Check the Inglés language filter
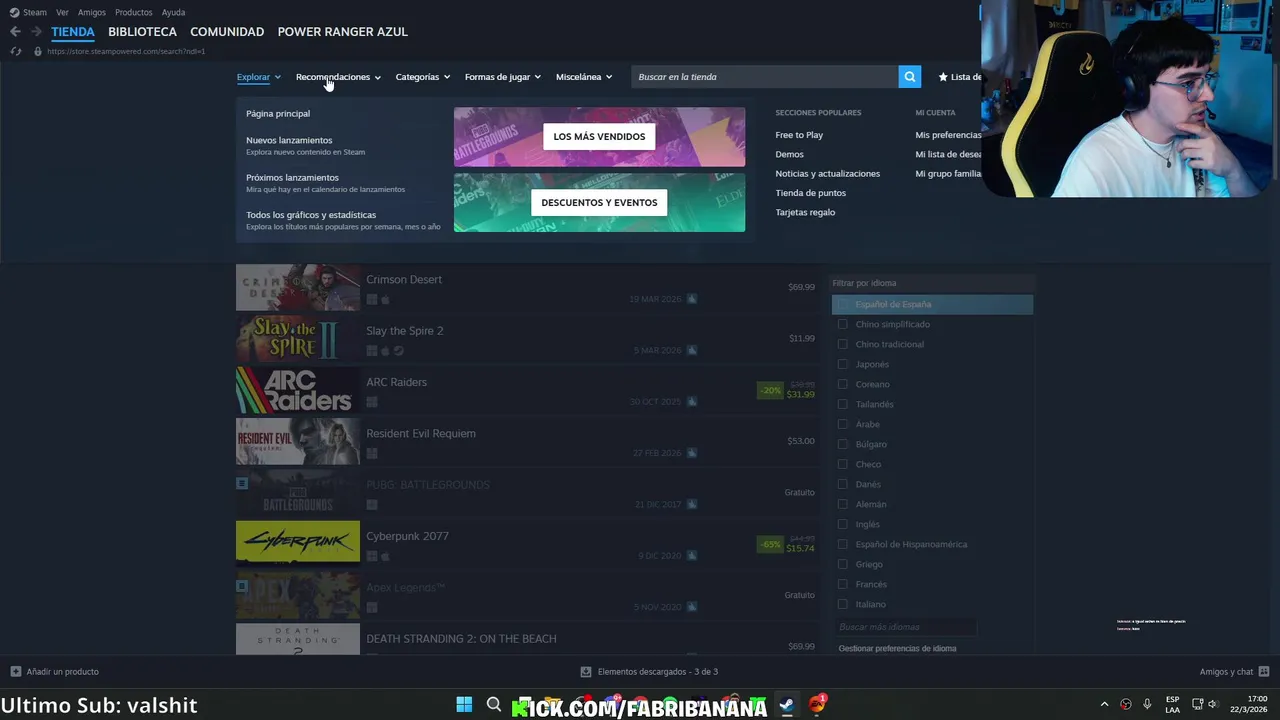1280x720 pixels. [x=842, y=524]
